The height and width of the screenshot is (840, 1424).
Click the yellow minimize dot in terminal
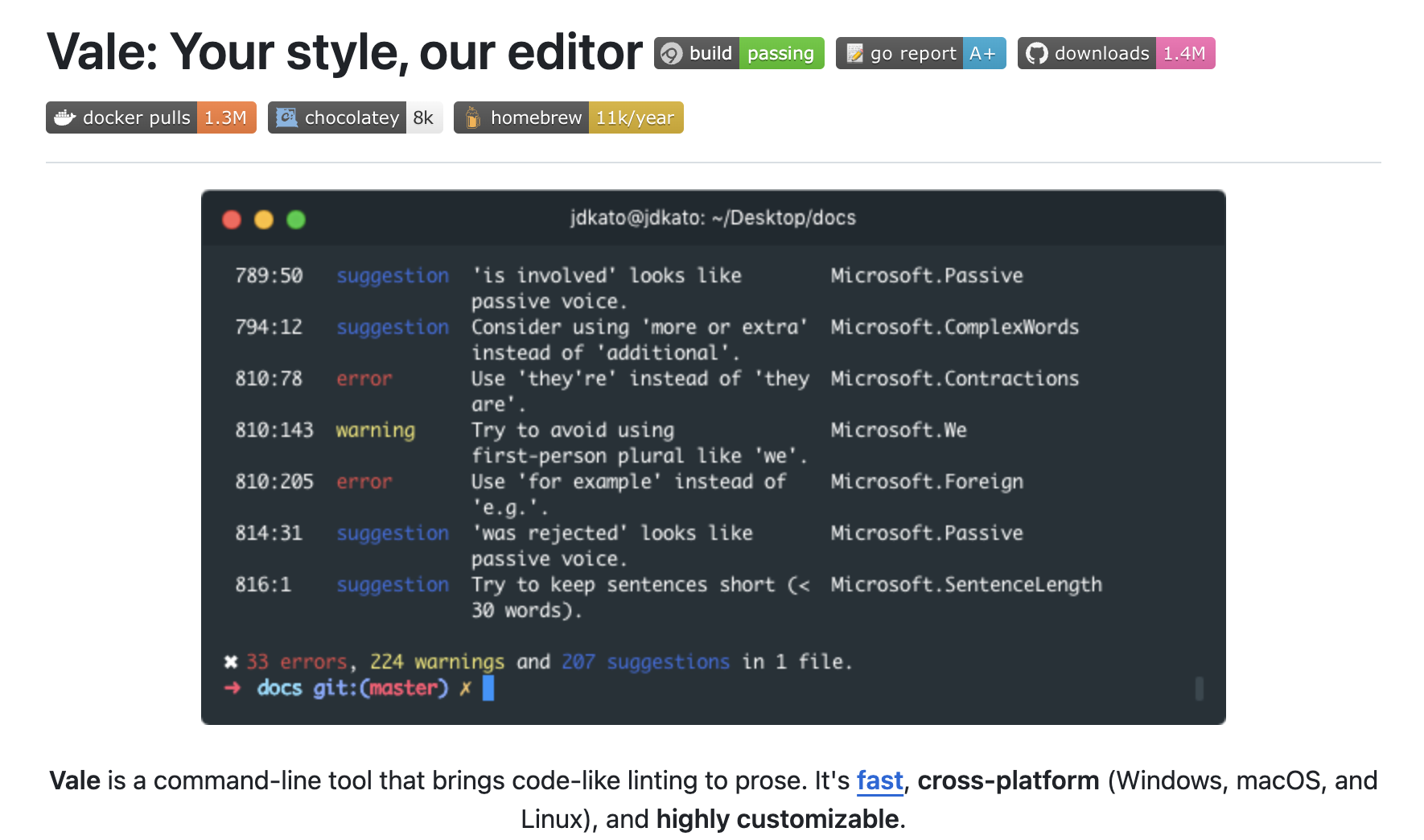(x=264, y=220)
